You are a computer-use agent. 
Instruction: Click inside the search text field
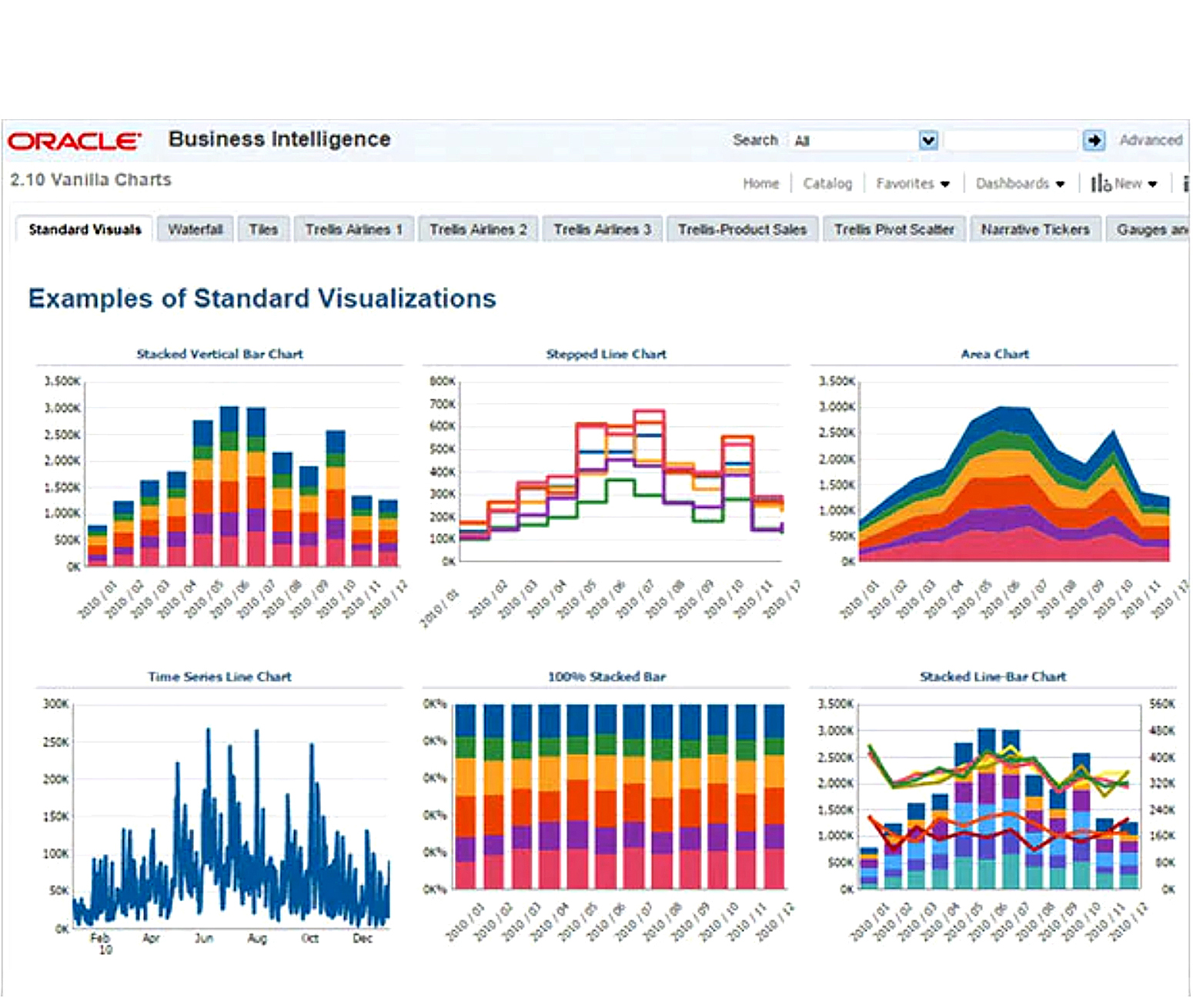(1011, 140)
